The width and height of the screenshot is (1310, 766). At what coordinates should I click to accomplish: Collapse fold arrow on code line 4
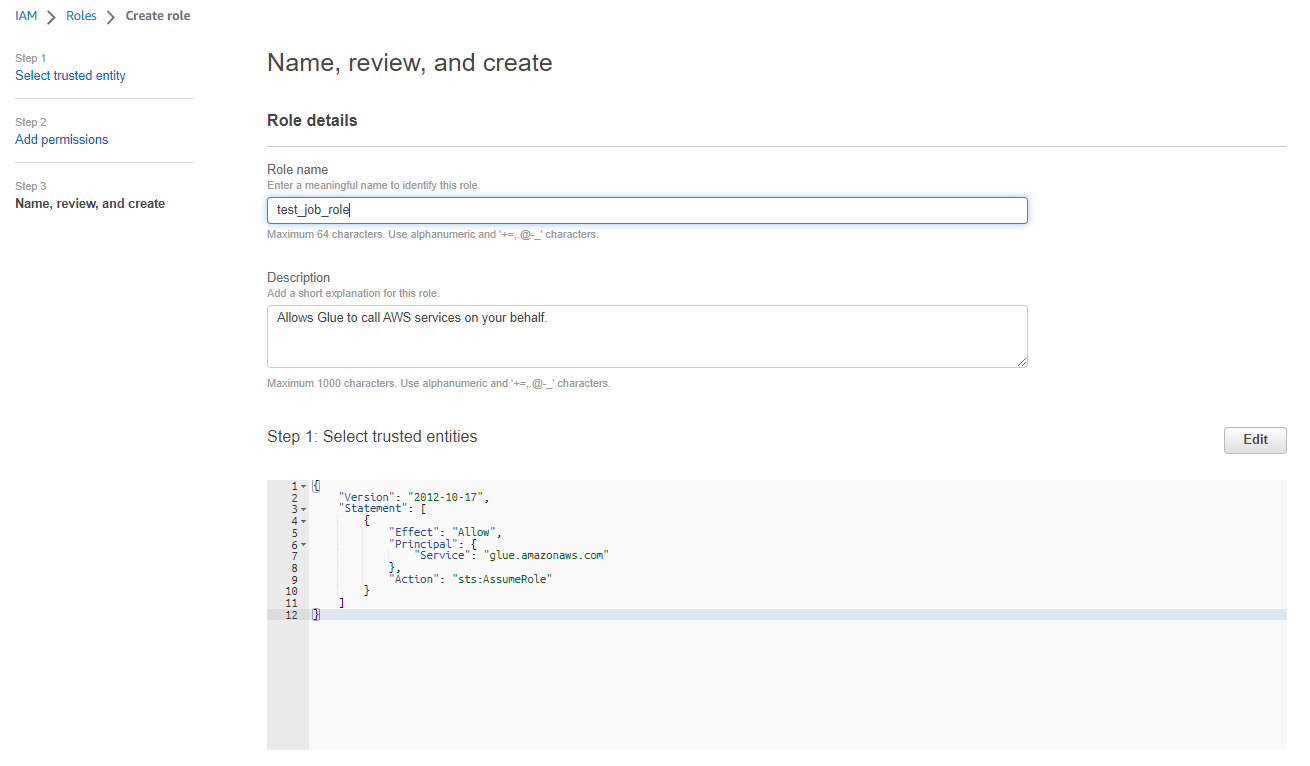tap(303, 521)
